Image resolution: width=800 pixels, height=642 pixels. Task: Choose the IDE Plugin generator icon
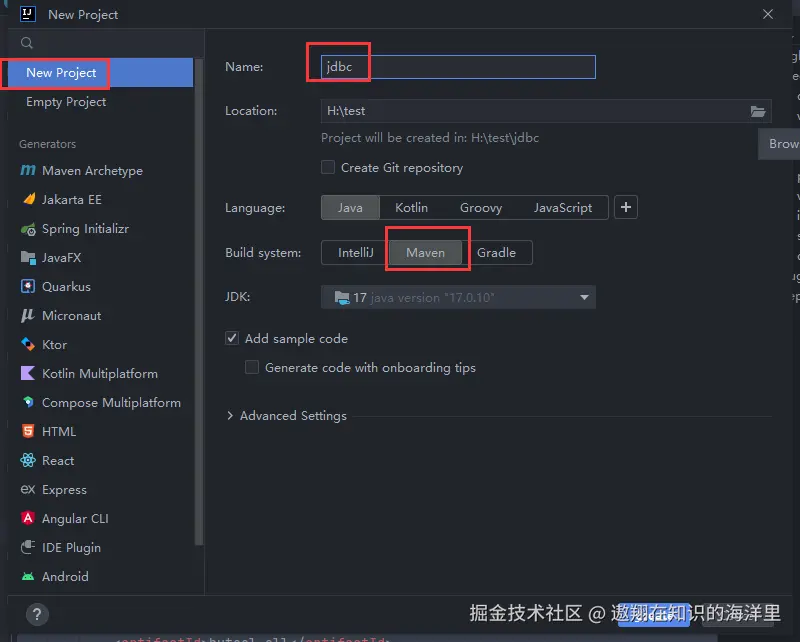pos(28,547)
